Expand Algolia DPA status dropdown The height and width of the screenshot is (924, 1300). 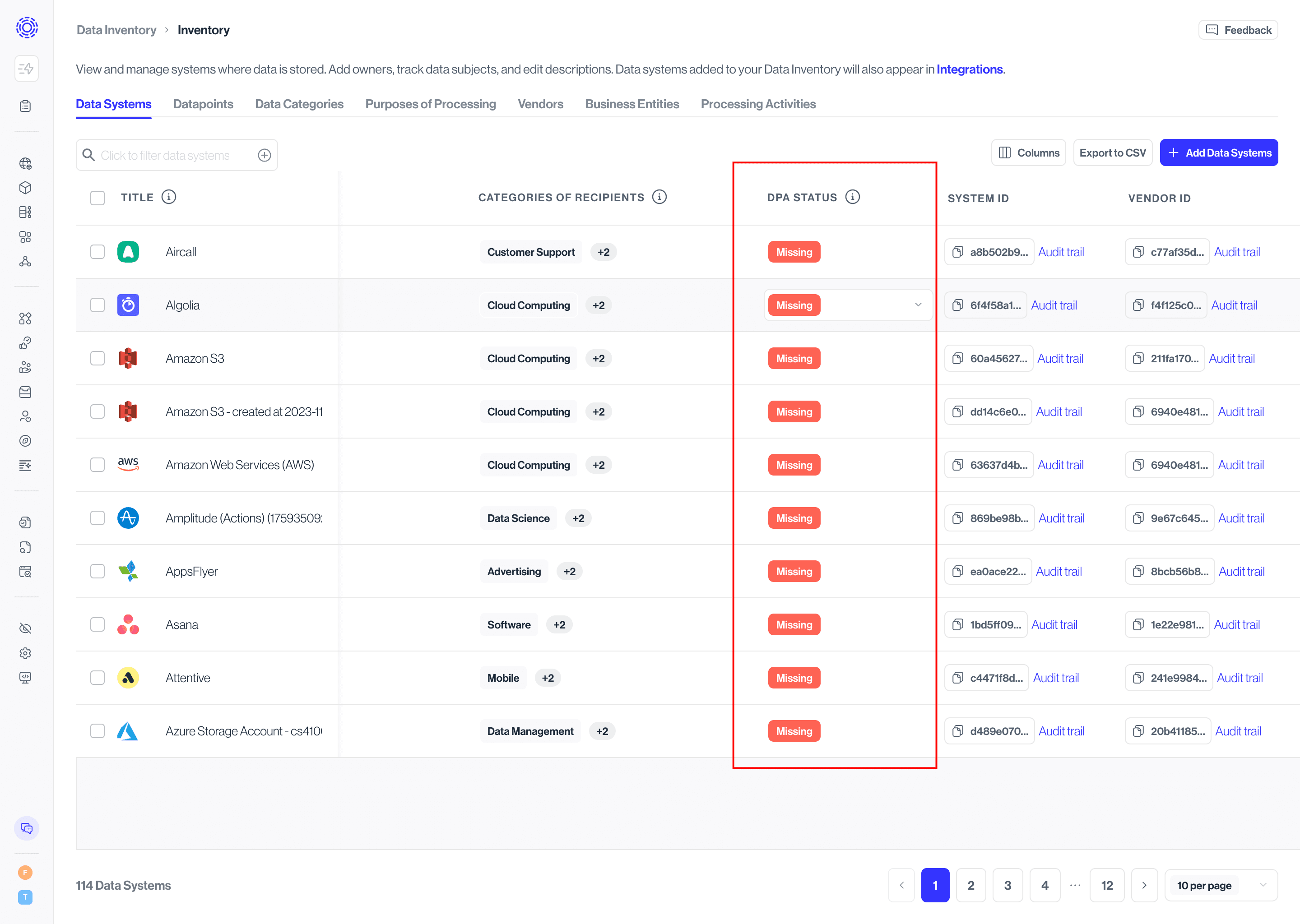pyautogui.click(x=918, y=305)
